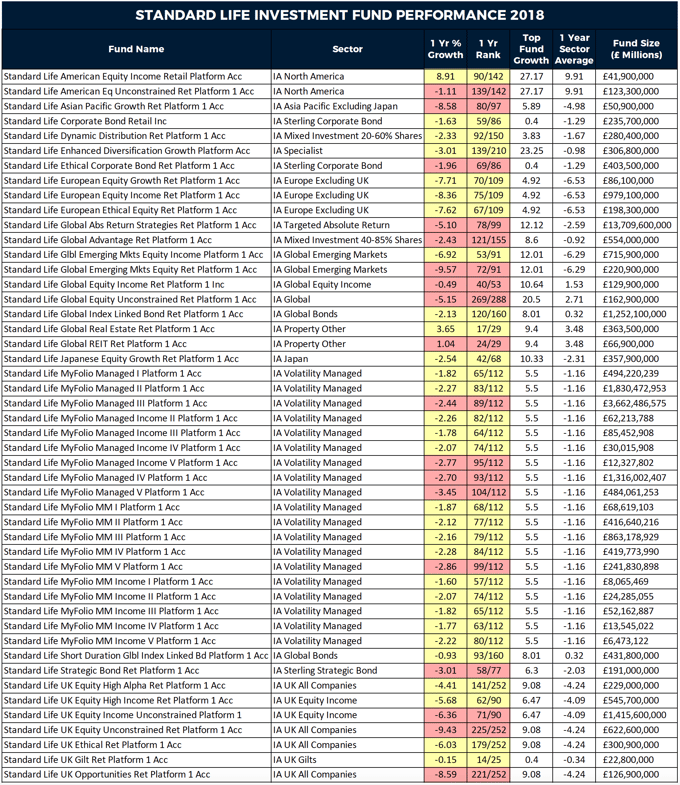Select the table title Standard Life Investment Fund Performance 2018
Image resolution: width=680 pixels, height=785 pixels.
(x=339, y=15)
